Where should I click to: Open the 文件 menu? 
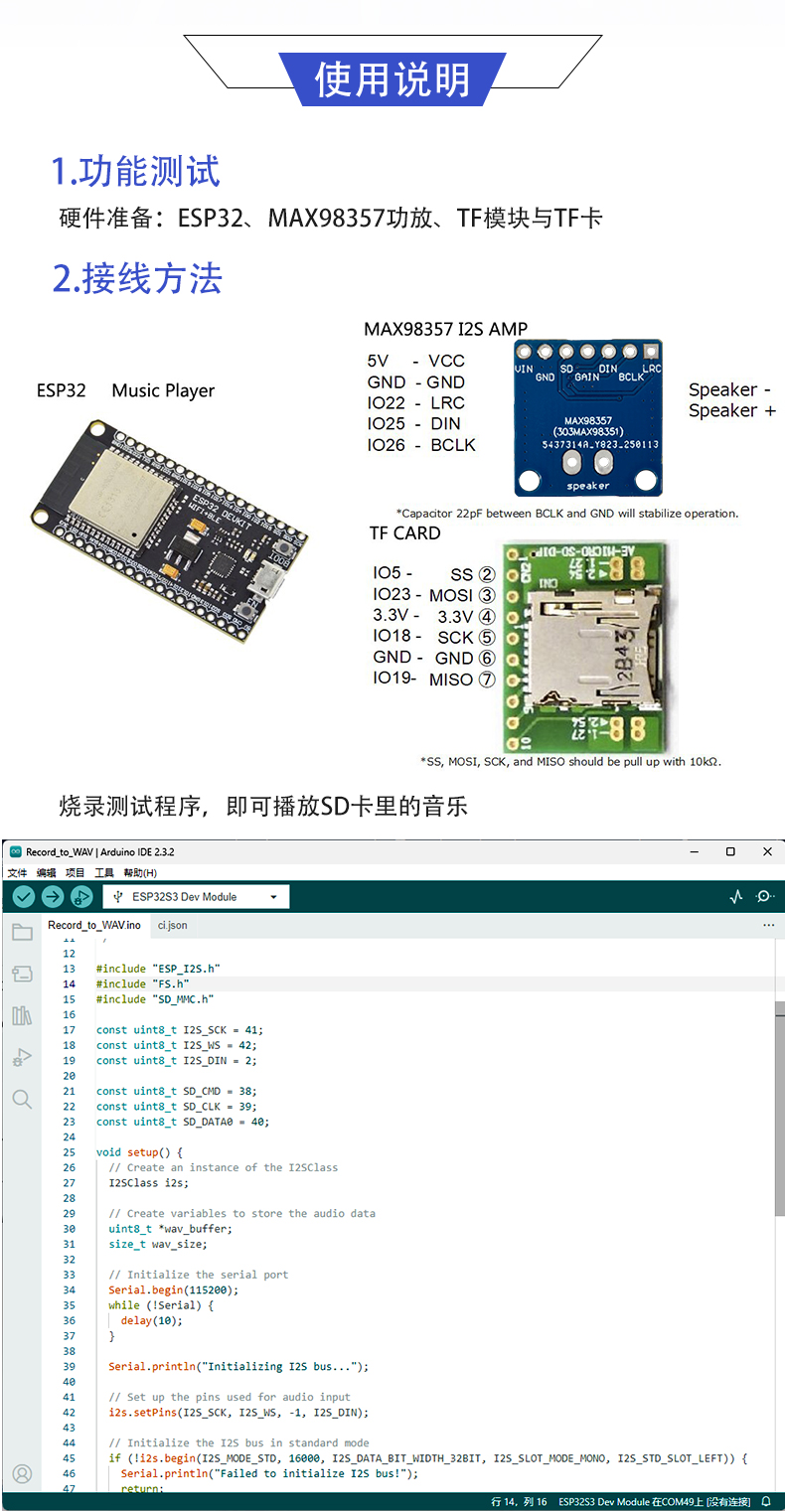pos(17,872)
